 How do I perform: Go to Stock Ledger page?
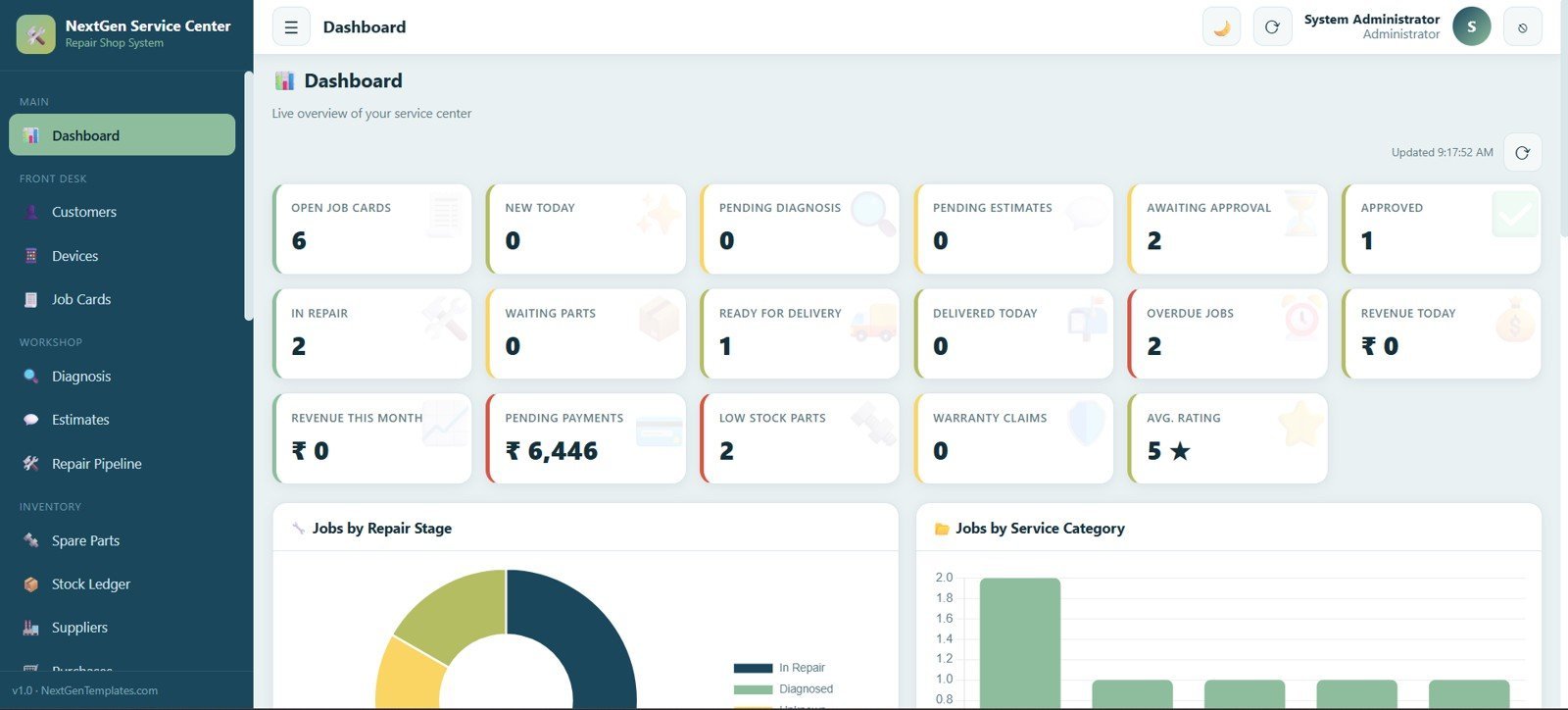pyautogui.click(x=122, y=584)
